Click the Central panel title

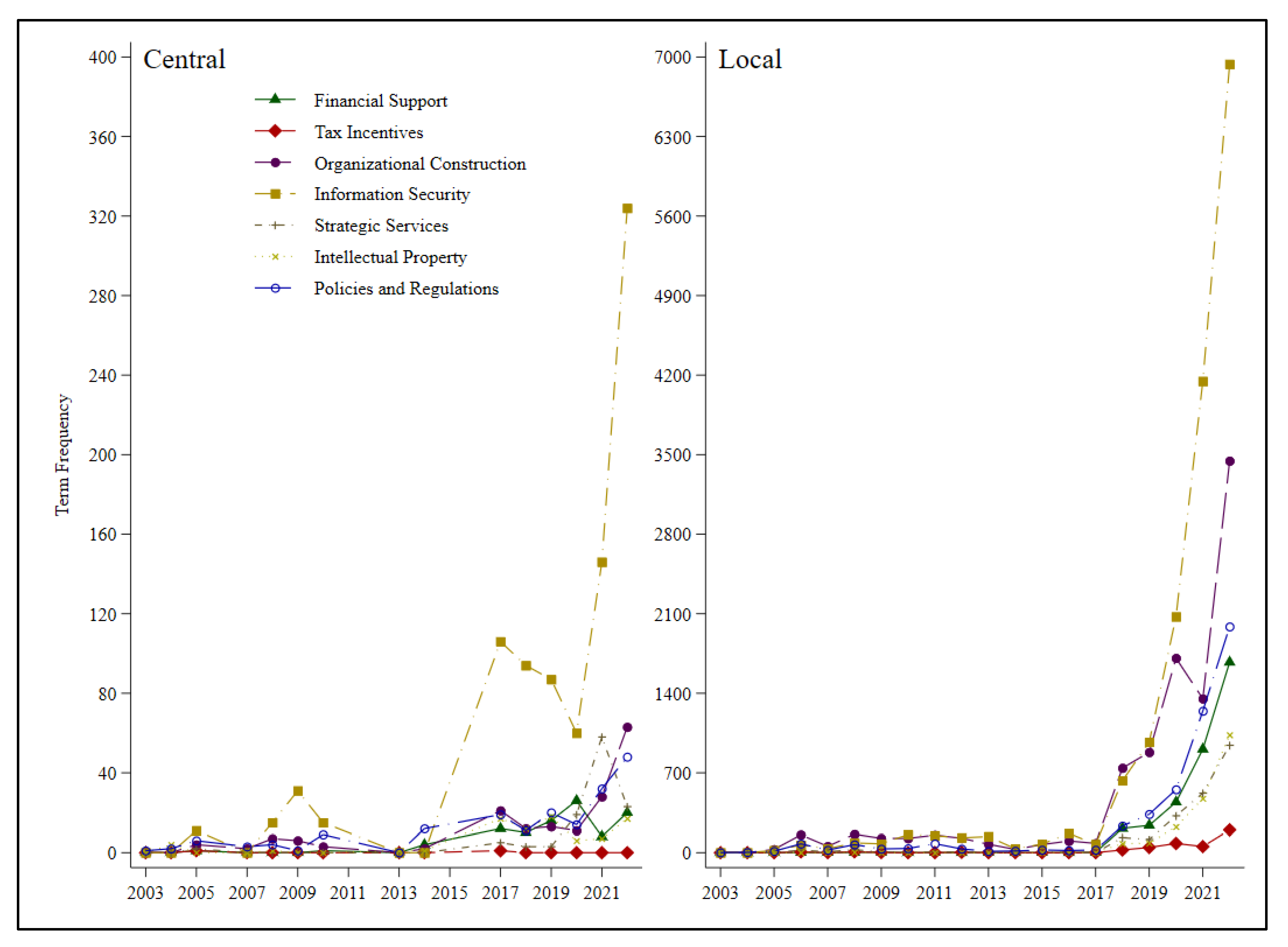pos(184,59)
